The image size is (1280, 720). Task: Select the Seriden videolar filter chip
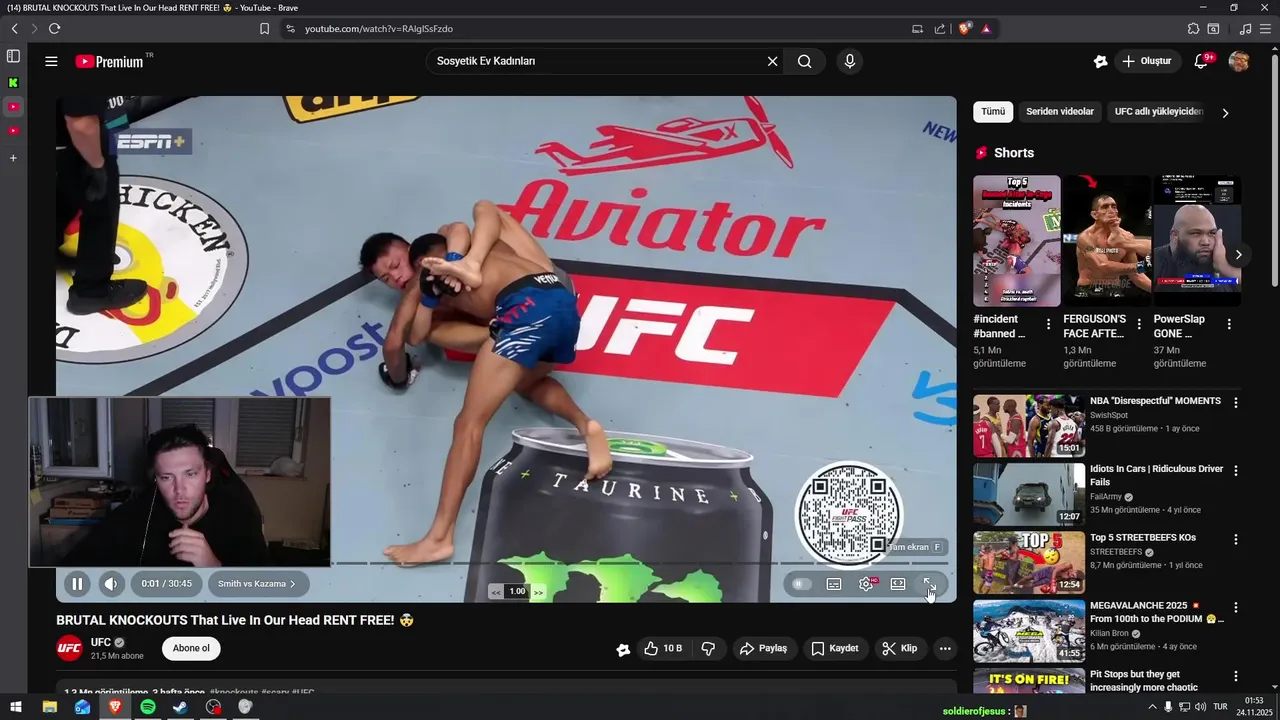point(1060,112)
